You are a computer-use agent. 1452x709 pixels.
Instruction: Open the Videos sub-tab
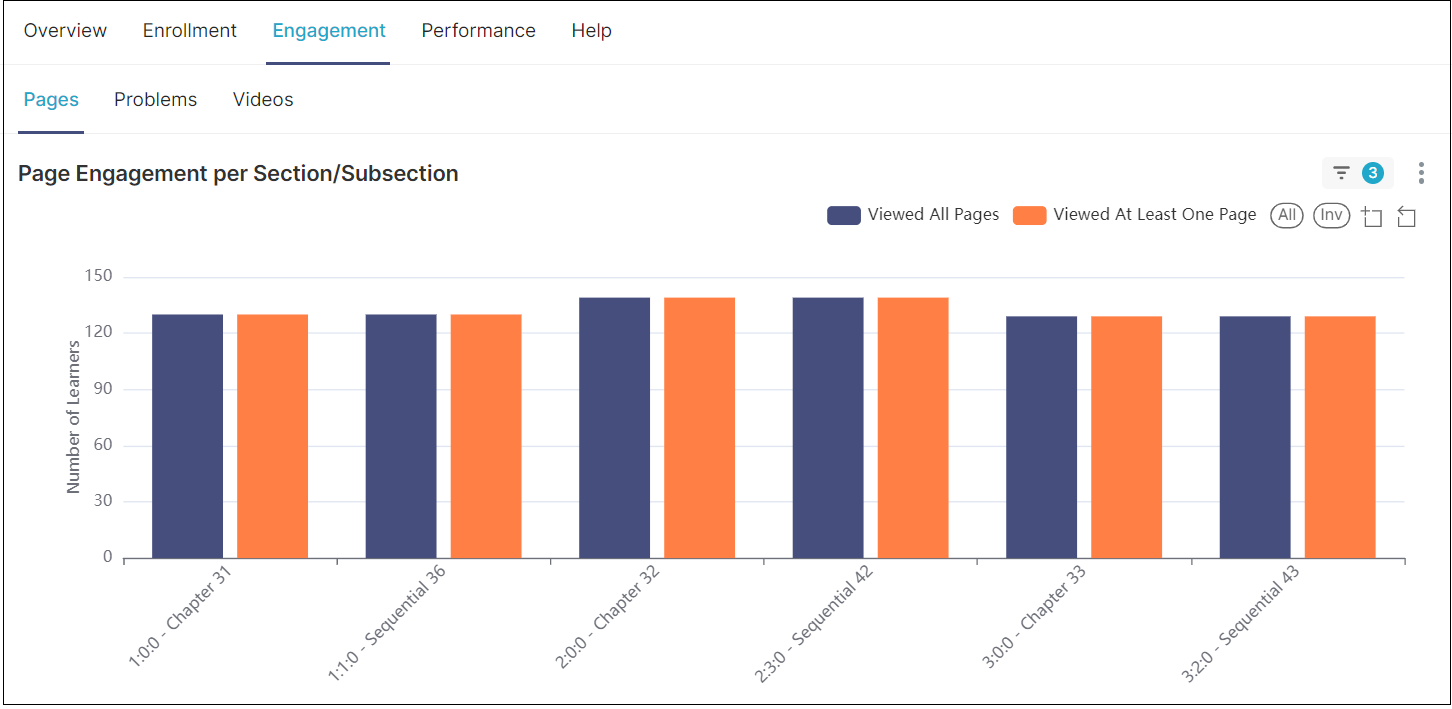click(263, 100)
